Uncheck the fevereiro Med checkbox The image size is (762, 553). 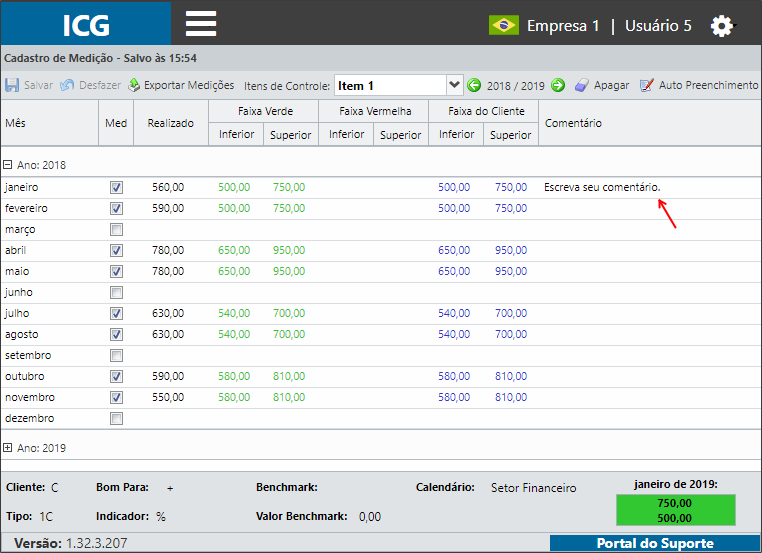[116, 208]
